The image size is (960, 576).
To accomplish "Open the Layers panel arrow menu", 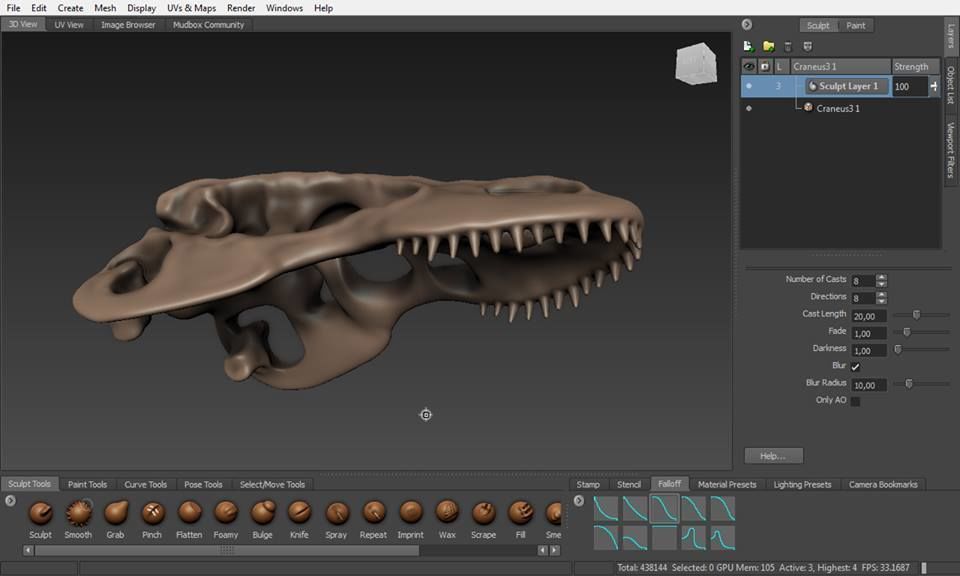I will pos(747,24).
